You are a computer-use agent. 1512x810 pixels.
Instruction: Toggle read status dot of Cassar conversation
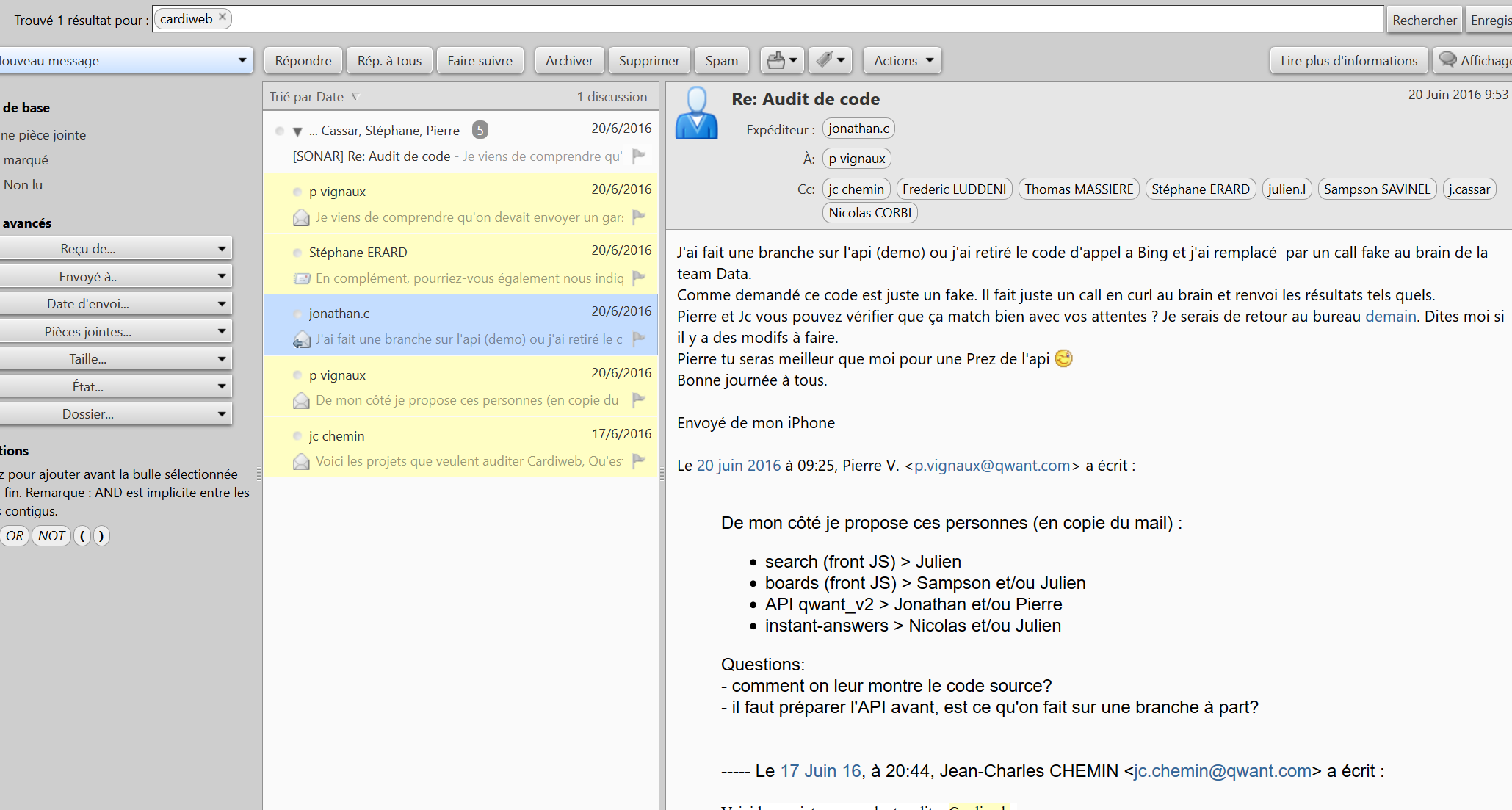pyautogui.click(x=280, y=131)
